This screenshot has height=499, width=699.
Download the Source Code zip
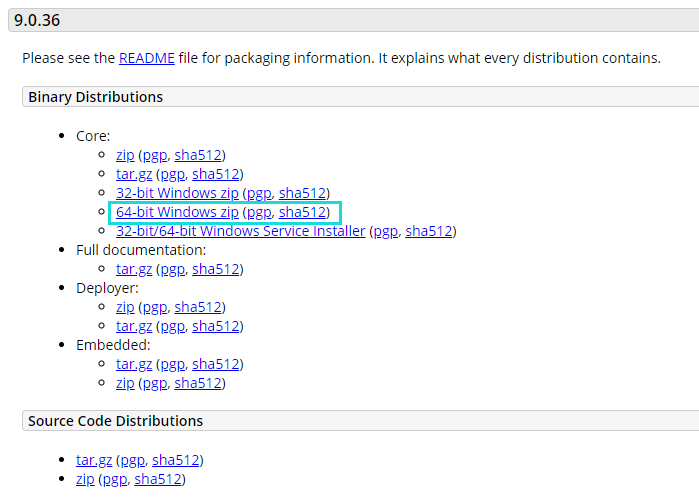85,479
